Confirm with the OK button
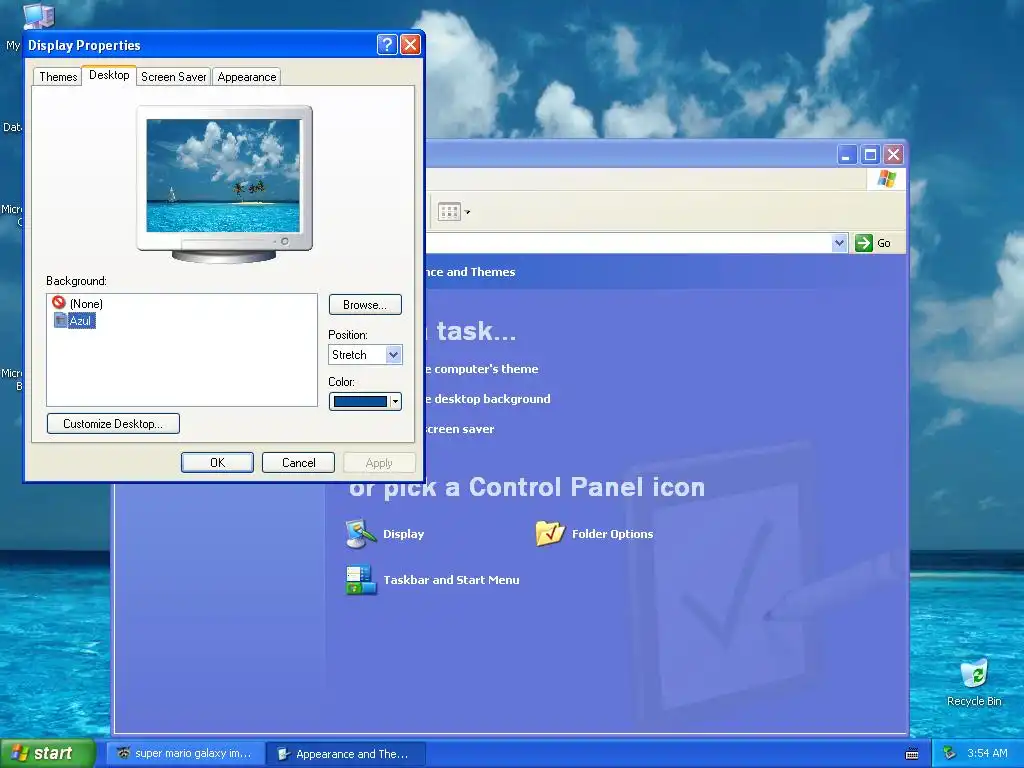Viewport: 1024px width, 768px height. (x=217, y=462)
